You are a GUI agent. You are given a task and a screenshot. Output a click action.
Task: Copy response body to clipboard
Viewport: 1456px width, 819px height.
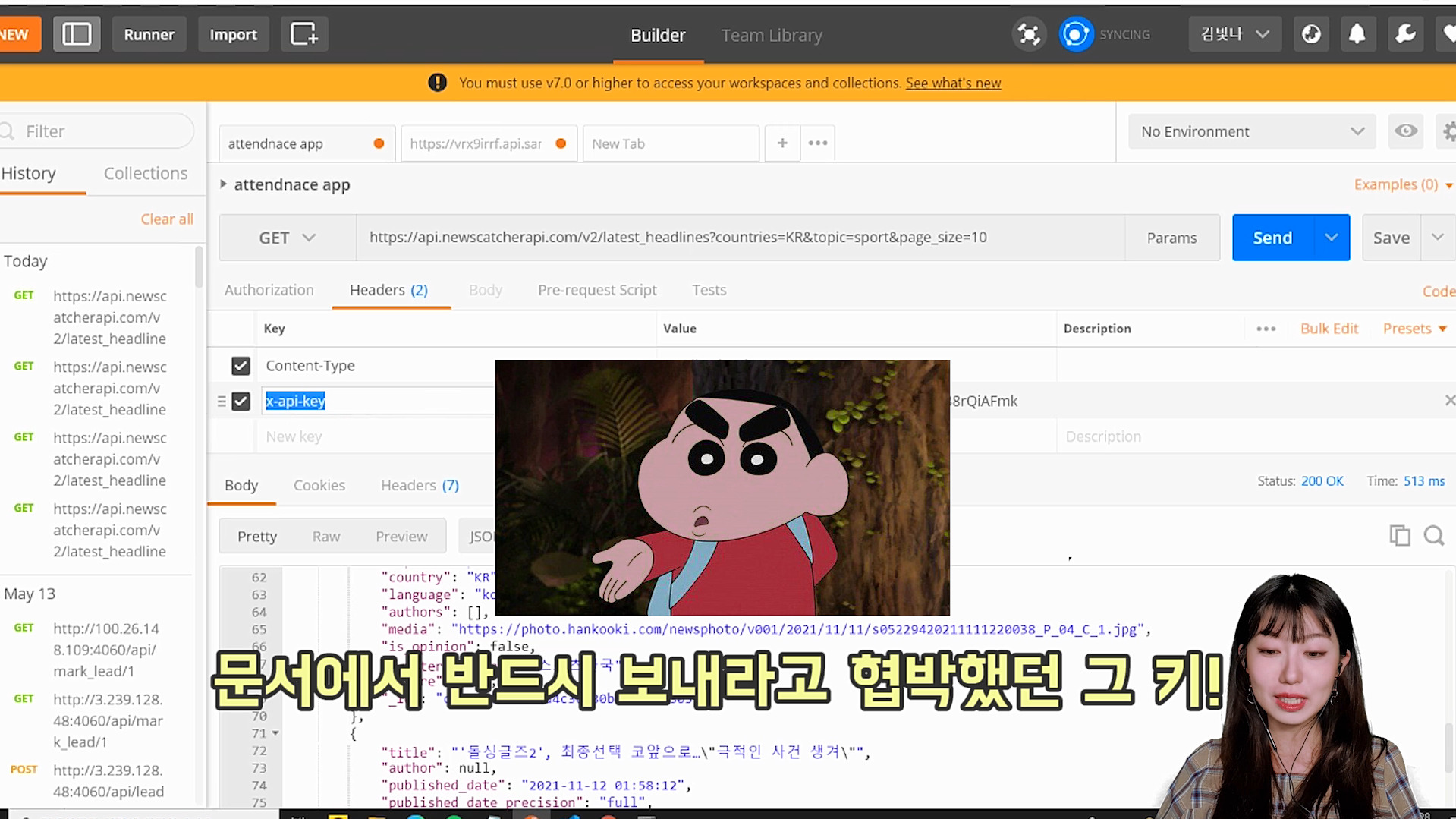pyautogui.click(x=1399, y=536)
